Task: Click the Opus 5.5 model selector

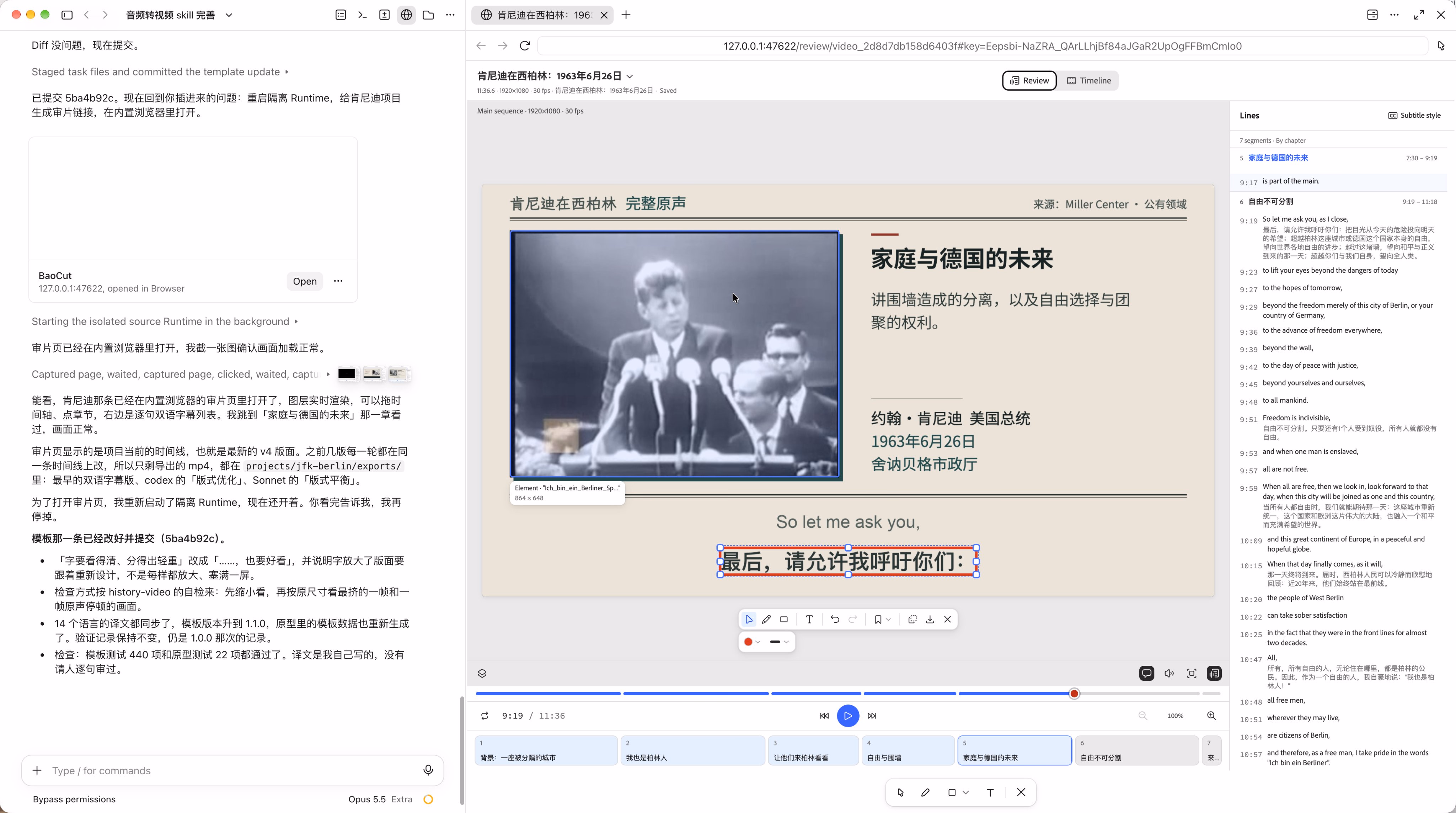Action: (367, 799)
